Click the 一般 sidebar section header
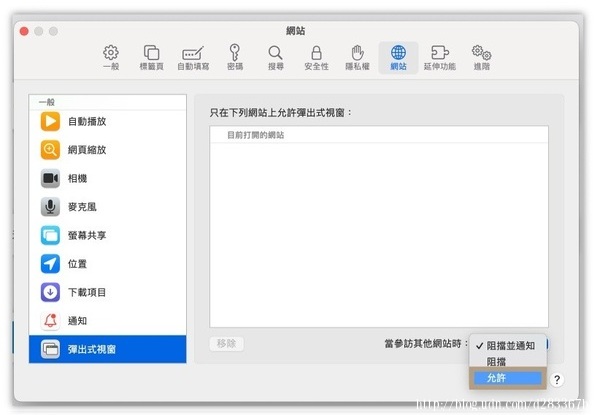 (x=47, y=102)
